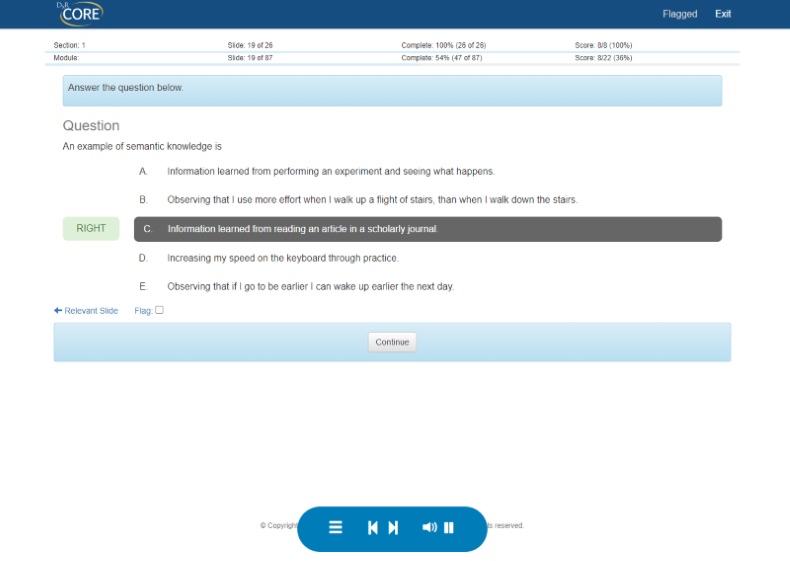This screenshot has width=790, height=561.
Task: Select answer A about performing an experiment
Action: (330, 171)
